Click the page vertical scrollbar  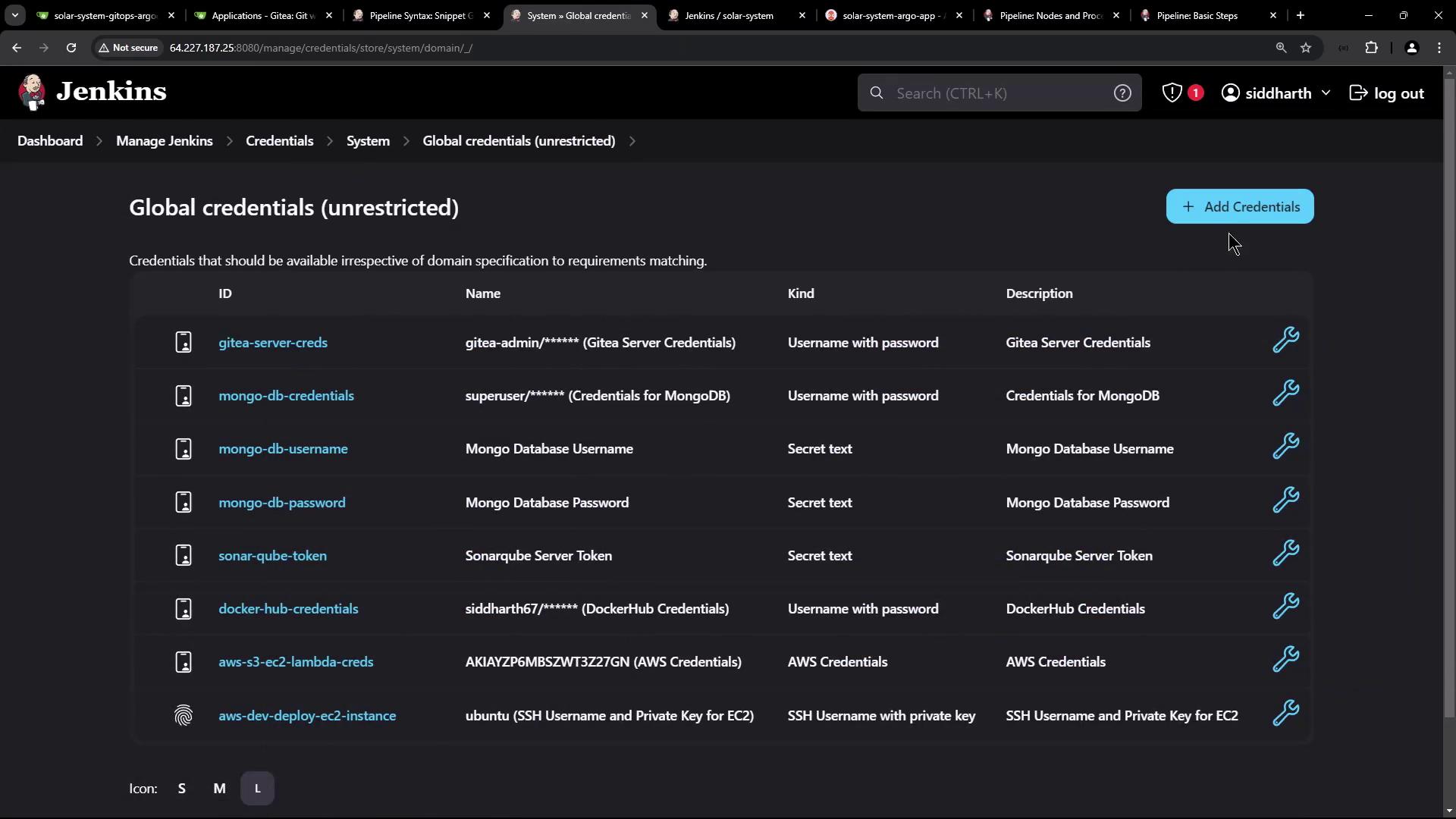1449,397
